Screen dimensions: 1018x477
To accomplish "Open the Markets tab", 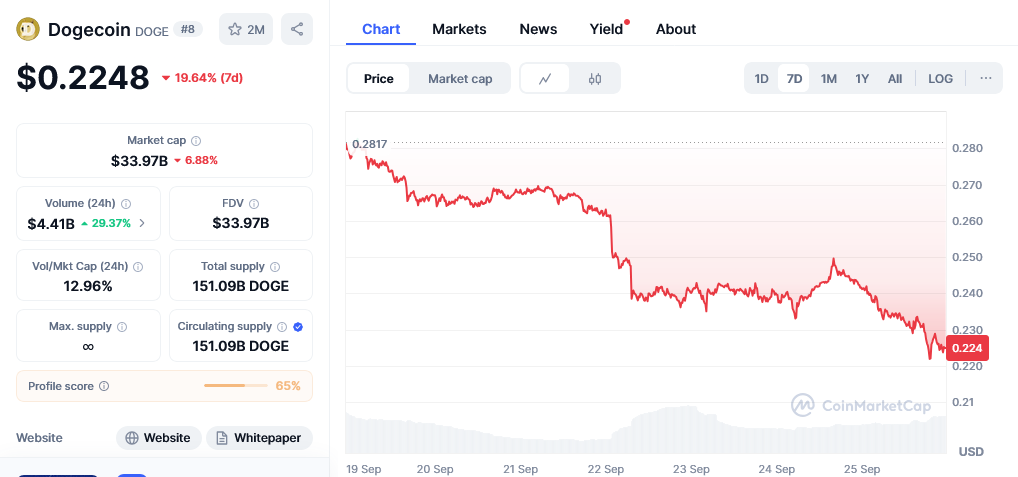I will tap(459, 29).
